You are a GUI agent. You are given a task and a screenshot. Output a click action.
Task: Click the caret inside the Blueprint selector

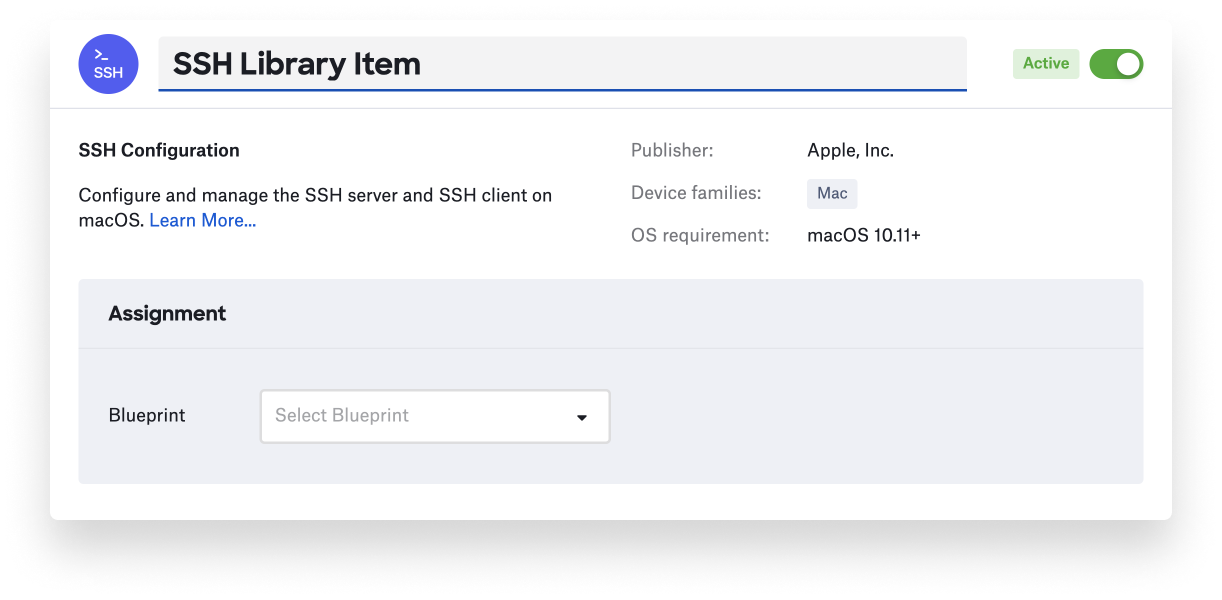coord(581,417)
